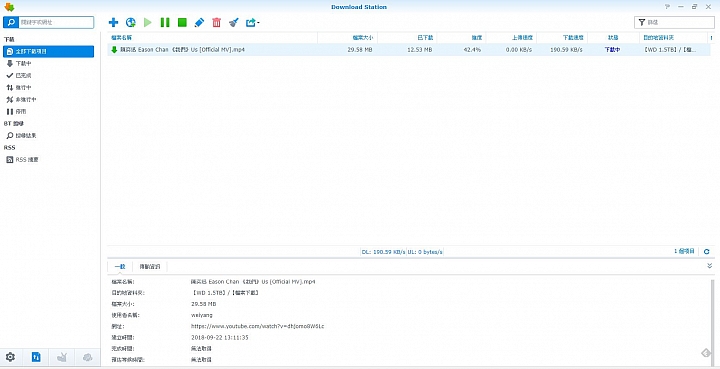This screenshot has width=720, height=369.
Task: Open help with the question mark icon
Action: pyautogui.click(x=667, y=7)
